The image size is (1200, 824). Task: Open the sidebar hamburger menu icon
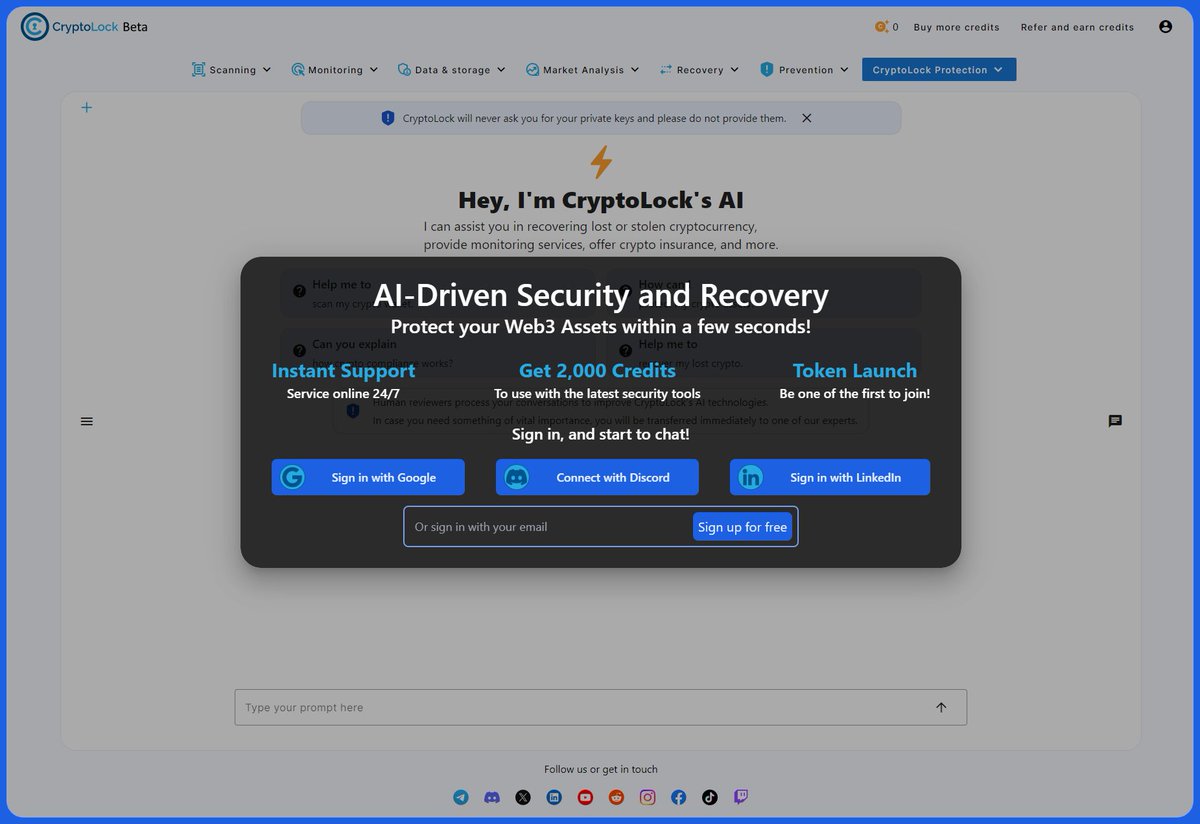(86, 421)
